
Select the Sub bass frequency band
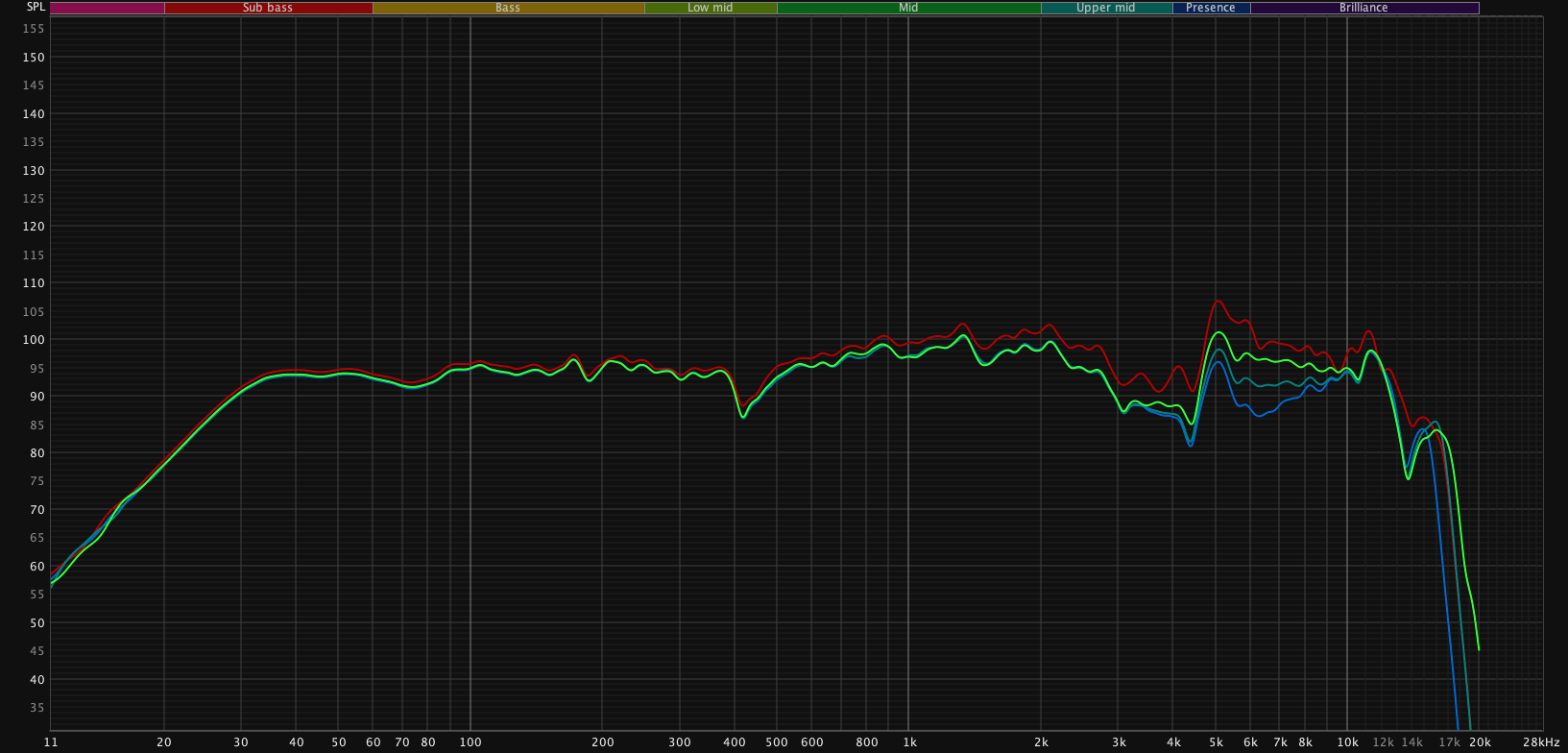click(x=268, y=8)
